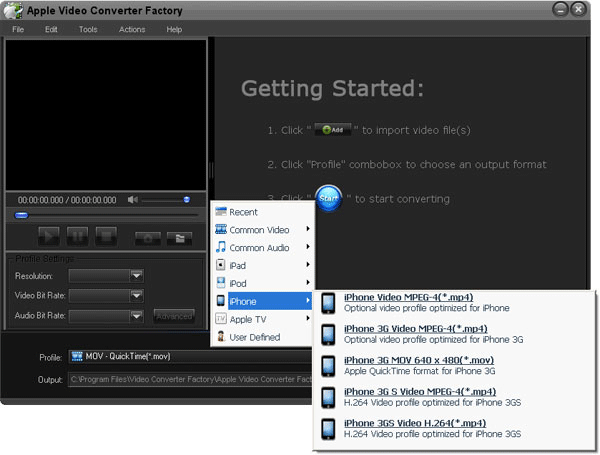Choose iPhone 3GS Video H.264 profile
The width and height of the screenshot is (600, 455).
[408, 423]
